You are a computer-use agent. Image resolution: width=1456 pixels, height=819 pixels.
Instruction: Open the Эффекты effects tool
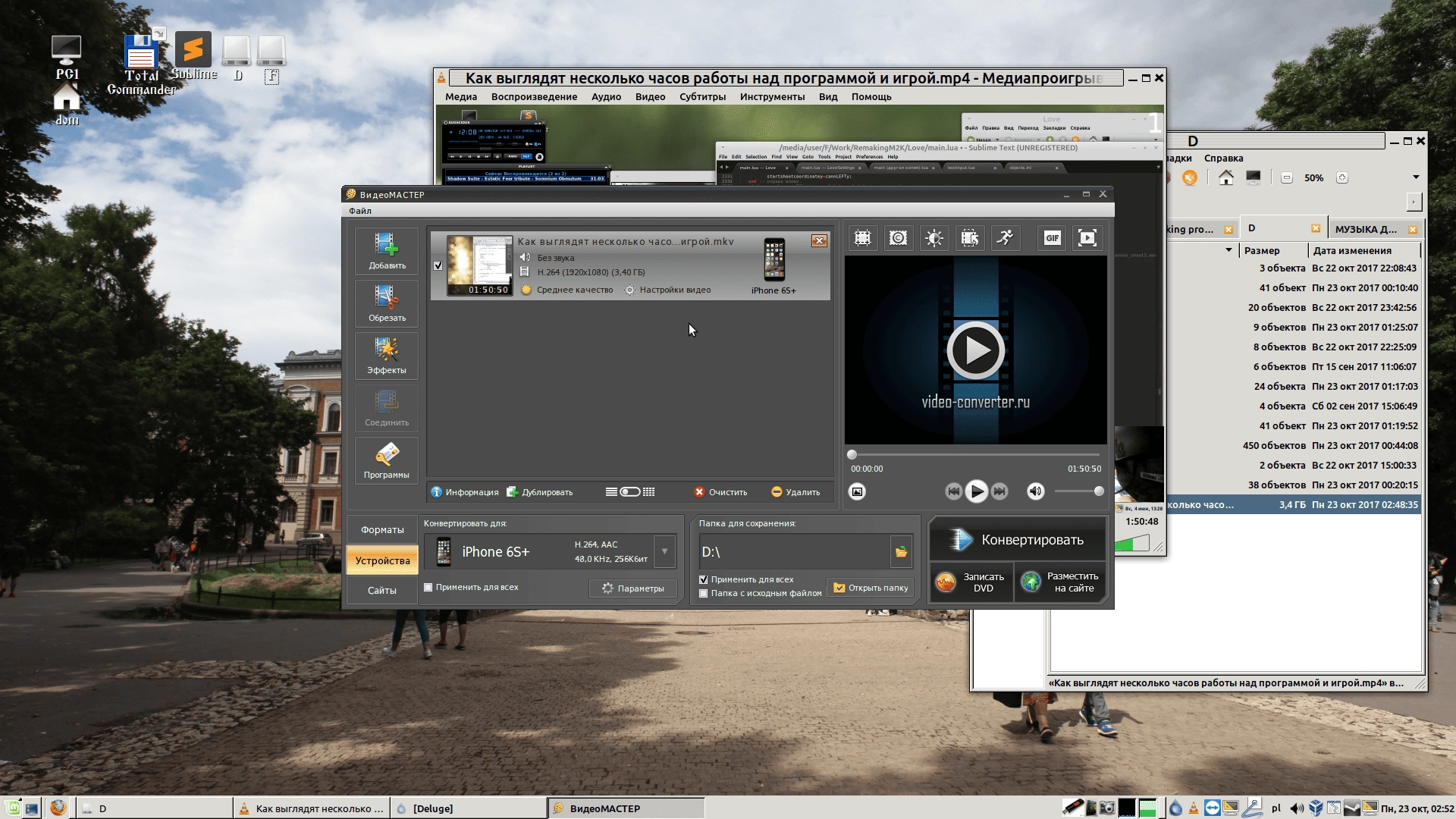pyautogui.click(x=387, y=356)
